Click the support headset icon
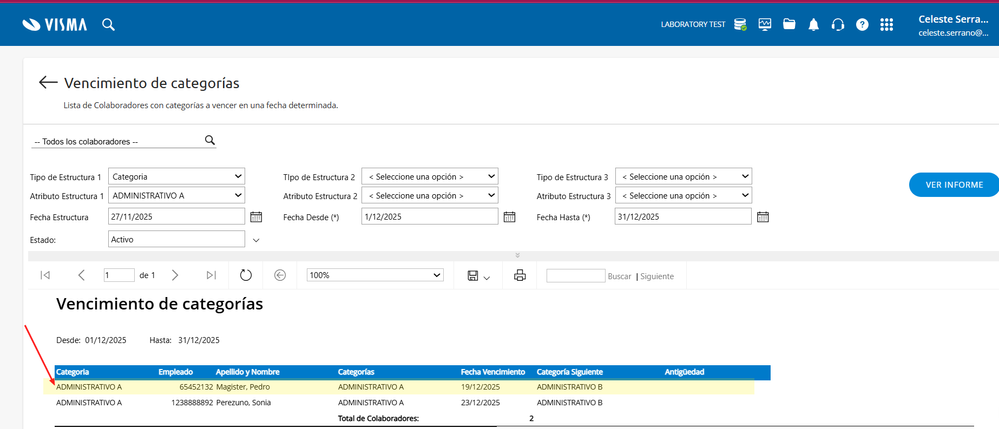 pyautogui.click(x=838, y=25)
